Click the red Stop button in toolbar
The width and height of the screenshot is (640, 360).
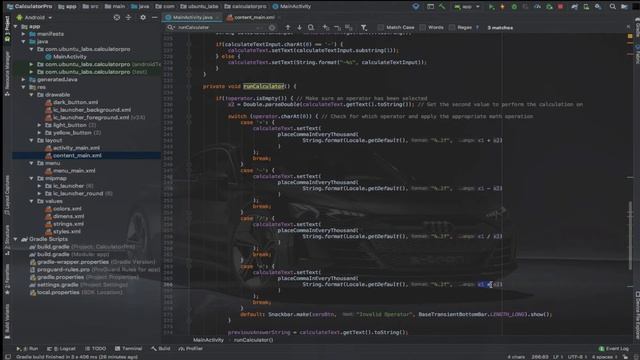point(560,7)
